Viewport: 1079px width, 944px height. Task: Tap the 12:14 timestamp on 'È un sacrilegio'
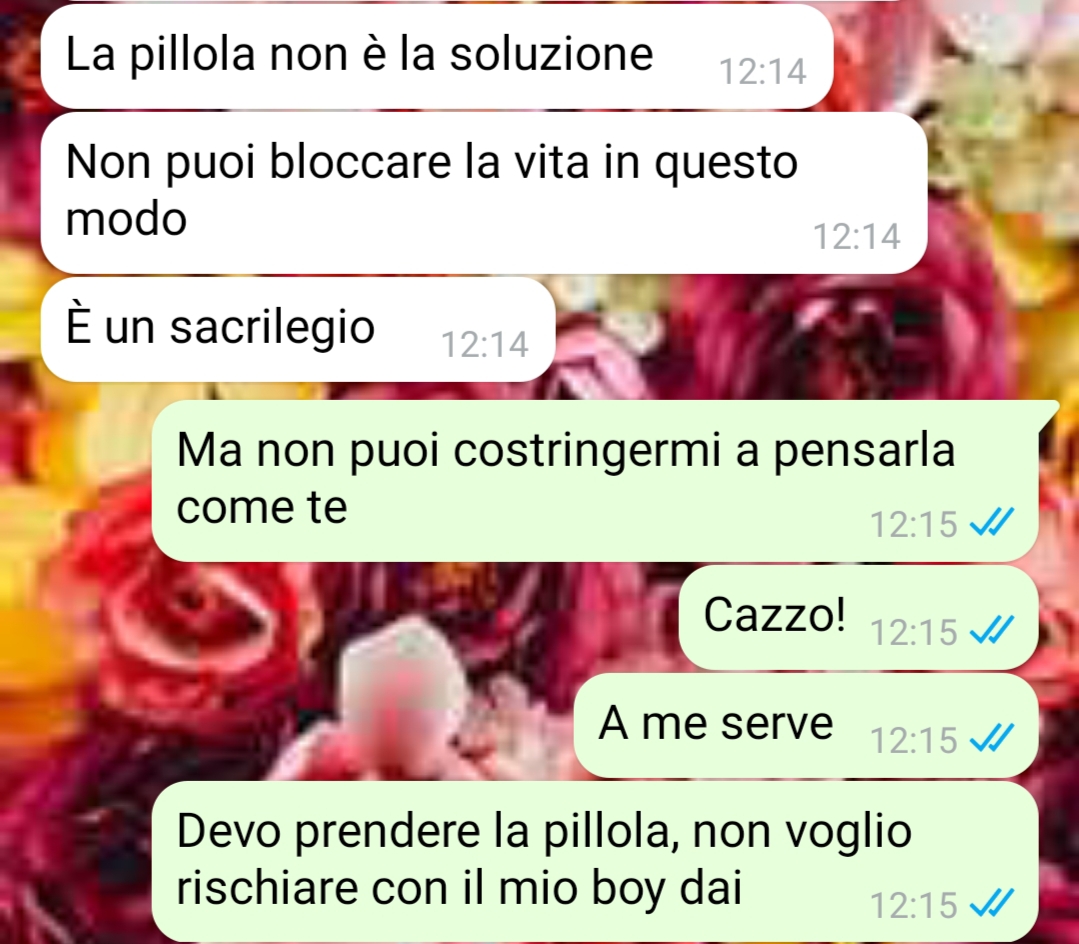[484, 344]
